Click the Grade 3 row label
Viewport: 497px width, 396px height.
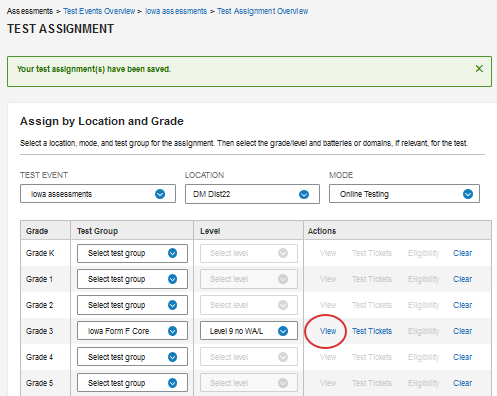pos(39,331)
